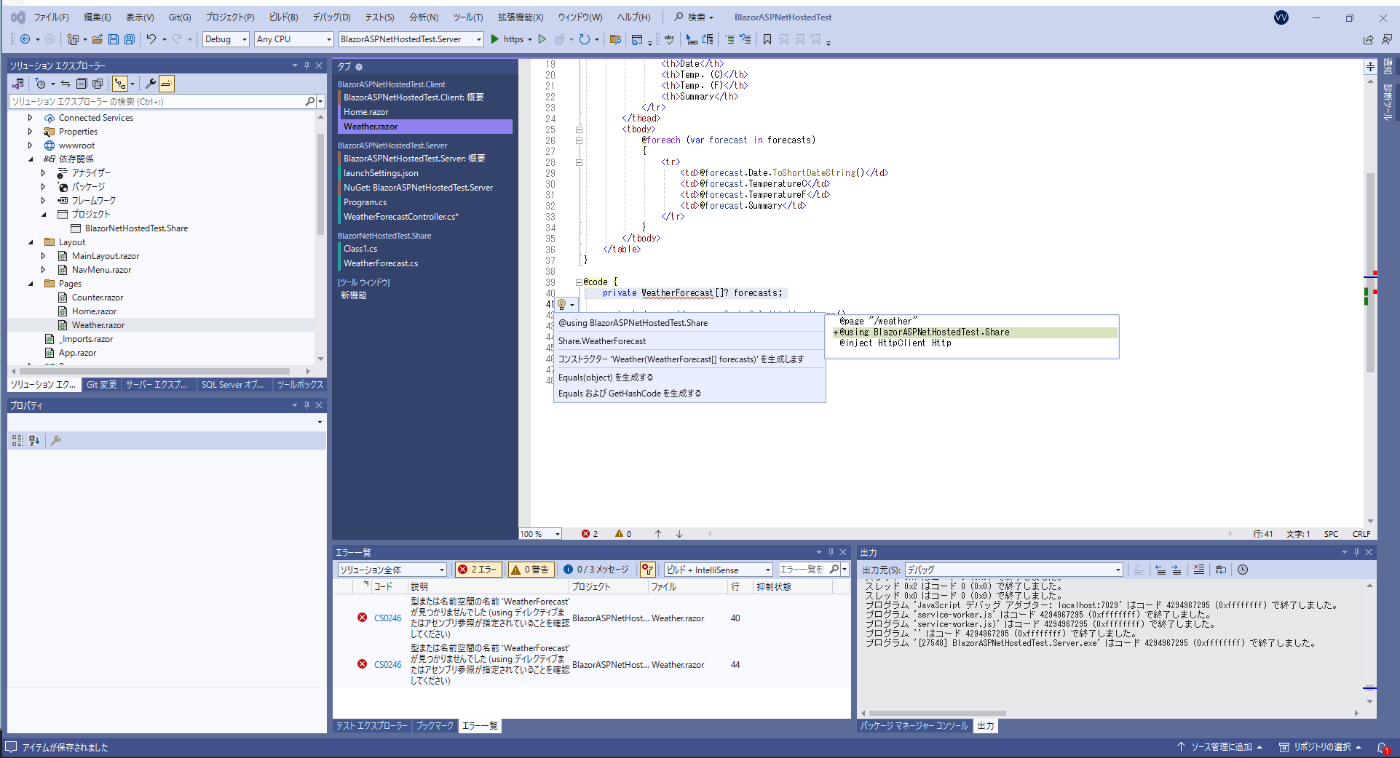
Task: Expand the MainLayout.razor node
Action: point(44,256)
